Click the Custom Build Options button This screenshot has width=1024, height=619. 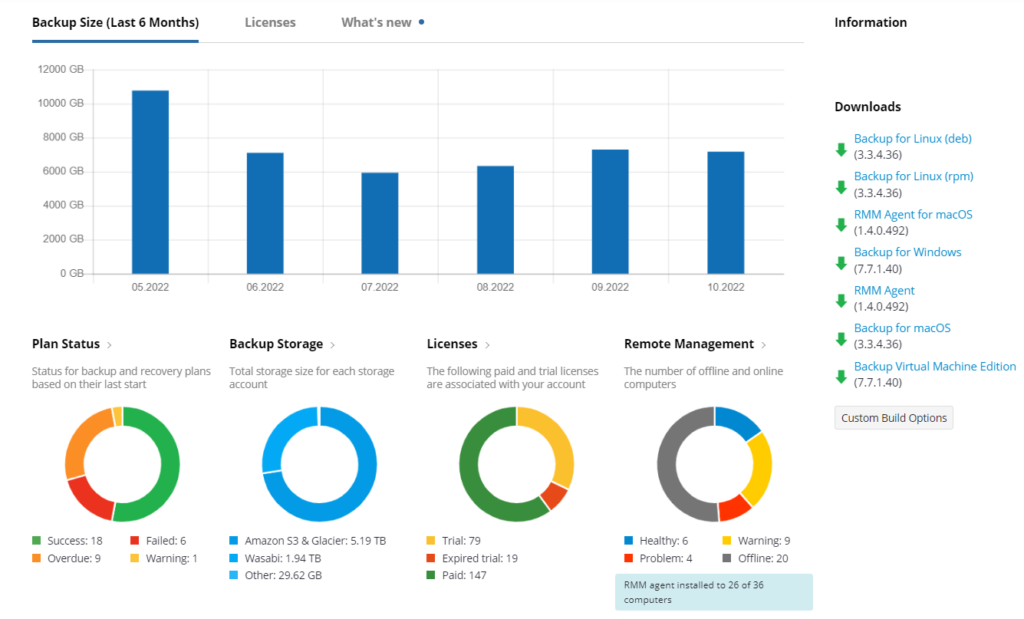893,417
